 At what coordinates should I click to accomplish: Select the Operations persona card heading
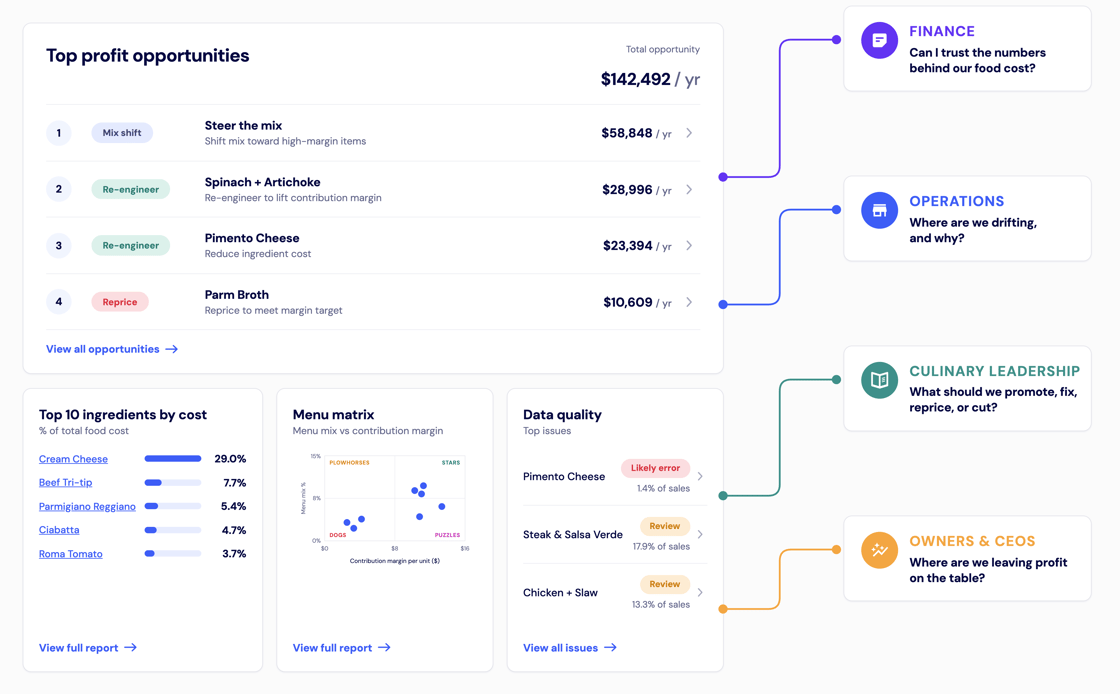[957, 201]
